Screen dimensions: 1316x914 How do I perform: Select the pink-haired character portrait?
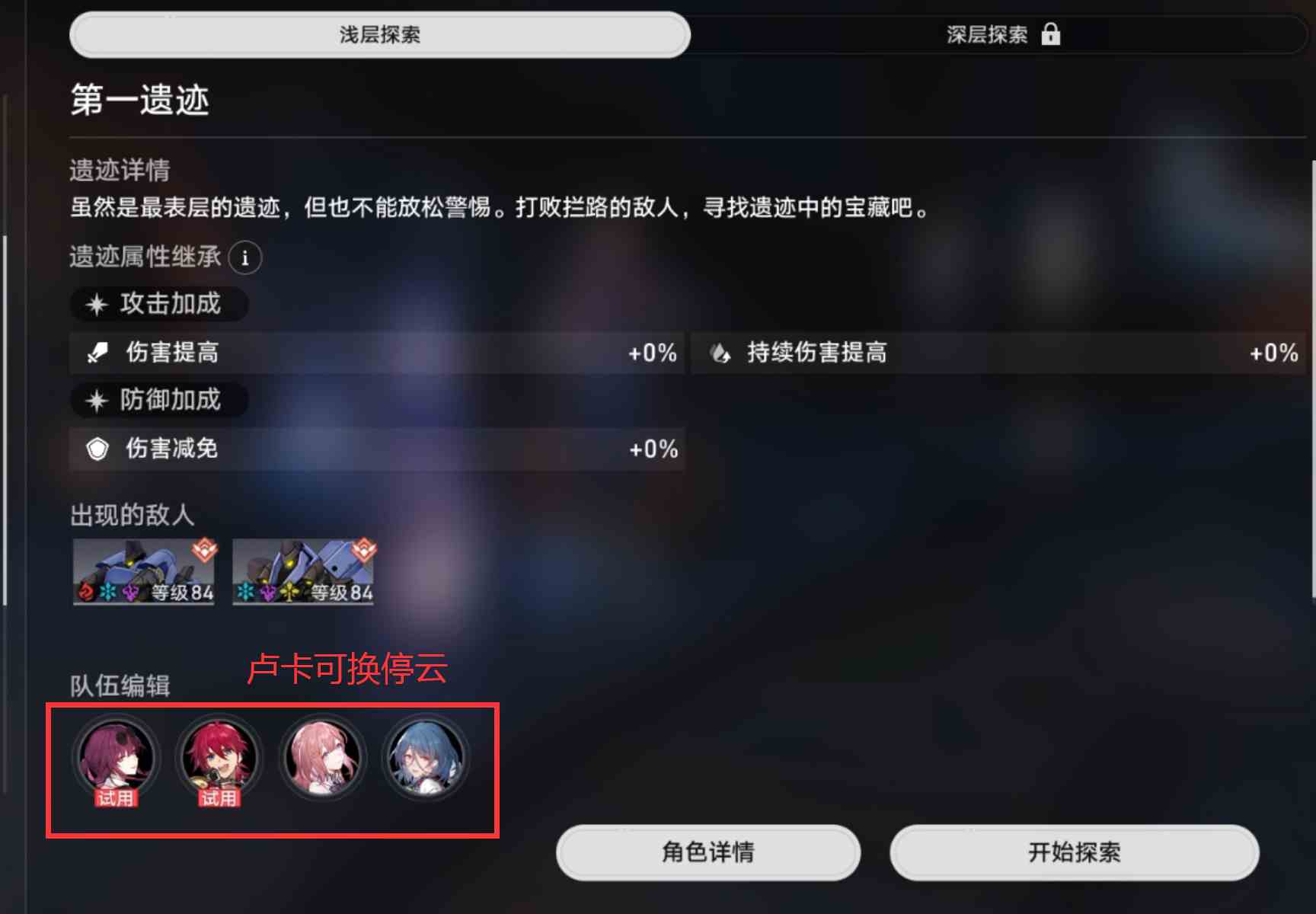click(x=323, y=757)
